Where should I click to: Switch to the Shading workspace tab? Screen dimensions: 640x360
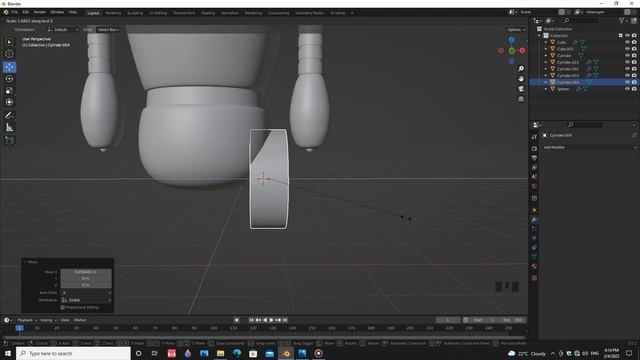tap(208, 13)
